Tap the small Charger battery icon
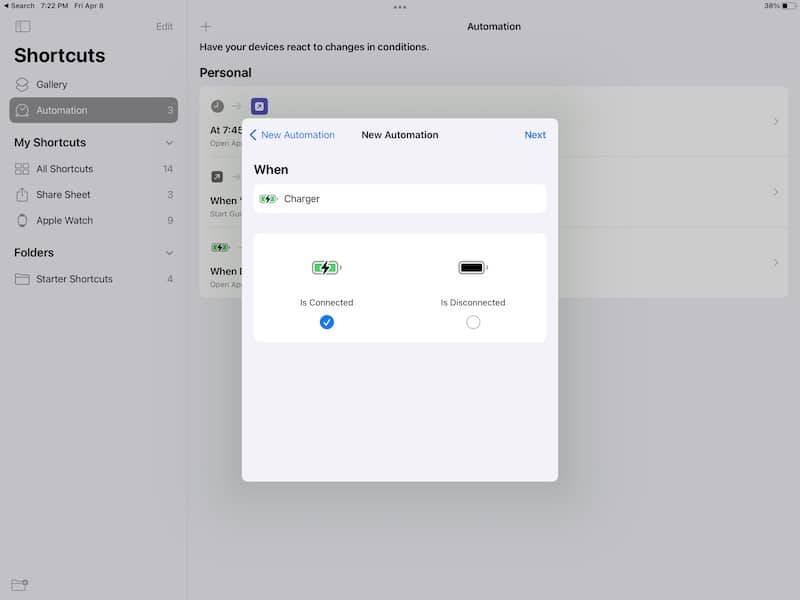 (x=268, y=198)
